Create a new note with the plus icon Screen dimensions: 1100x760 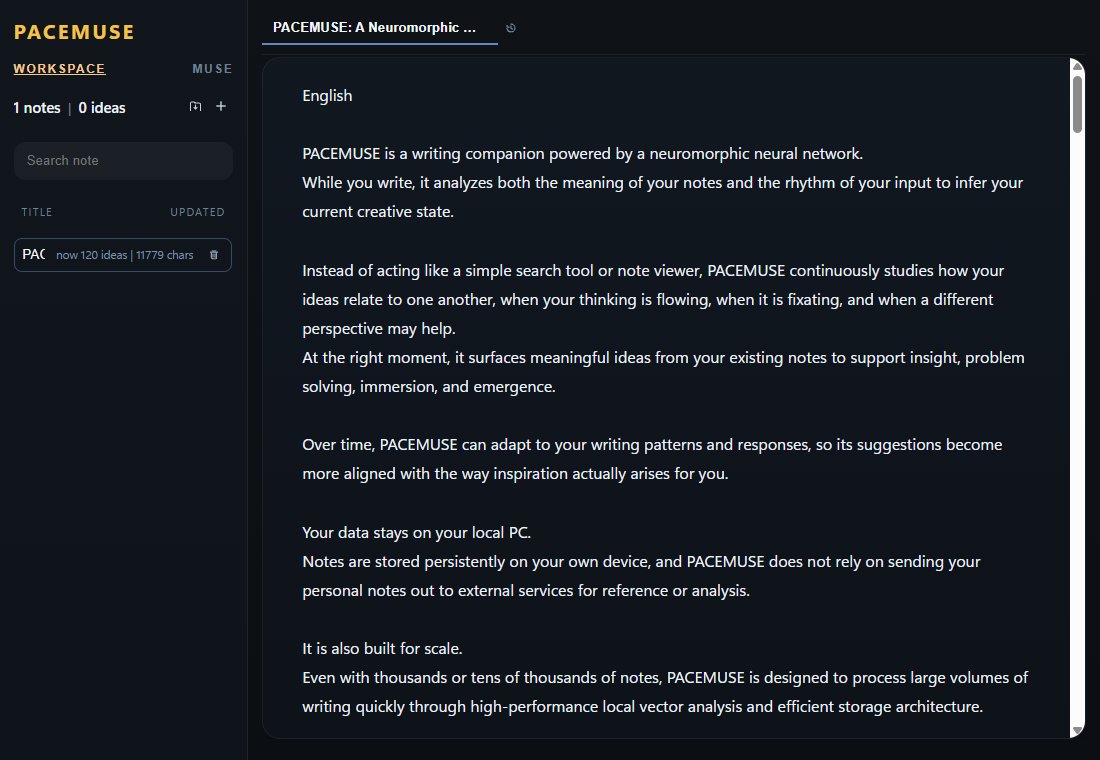pyautogui.click(x=221, y=106)
